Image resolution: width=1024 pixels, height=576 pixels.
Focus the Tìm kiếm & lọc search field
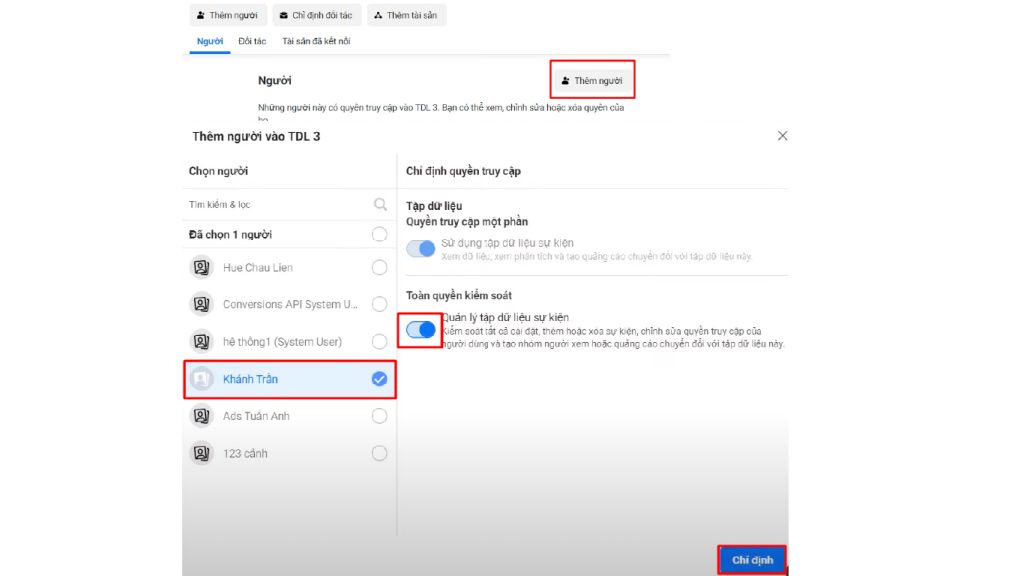click(x=275, y=204)
